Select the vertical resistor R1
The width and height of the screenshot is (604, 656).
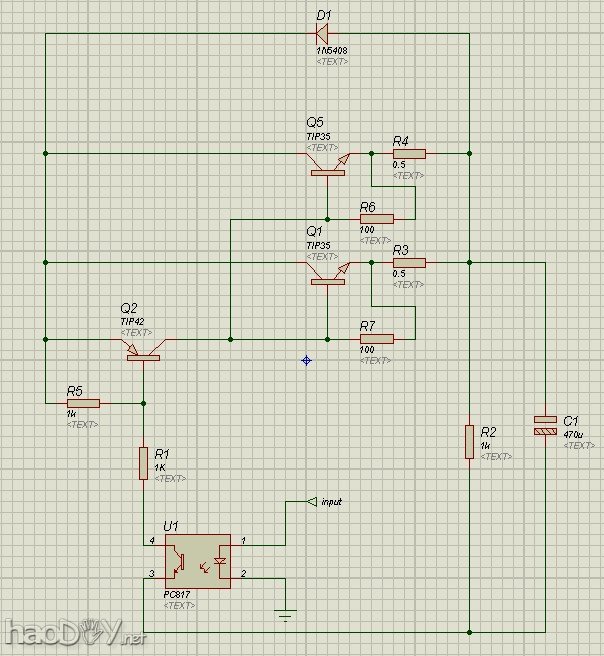click(x=144, y=463)
